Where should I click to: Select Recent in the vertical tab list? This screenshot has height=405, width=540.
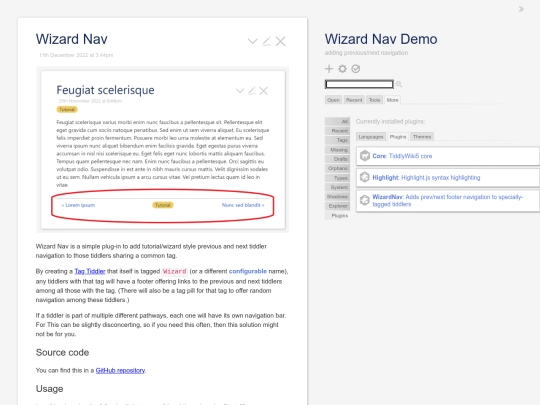338,131
